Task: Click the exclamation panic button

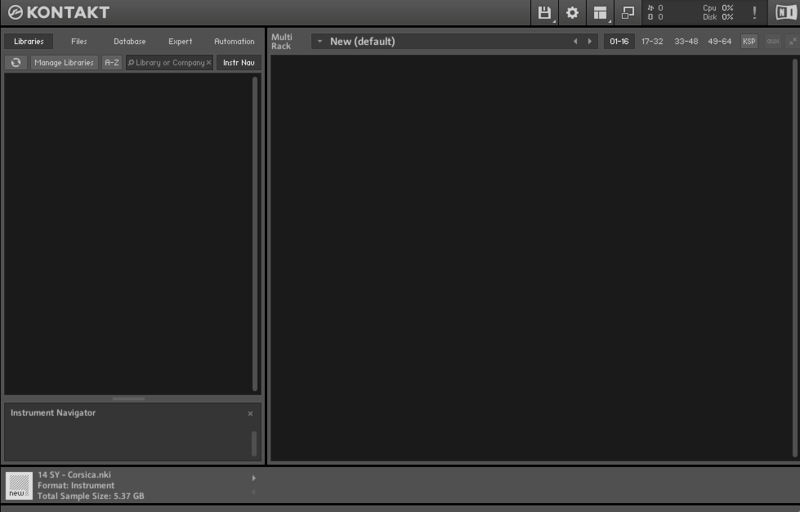Action: point(755,13)
